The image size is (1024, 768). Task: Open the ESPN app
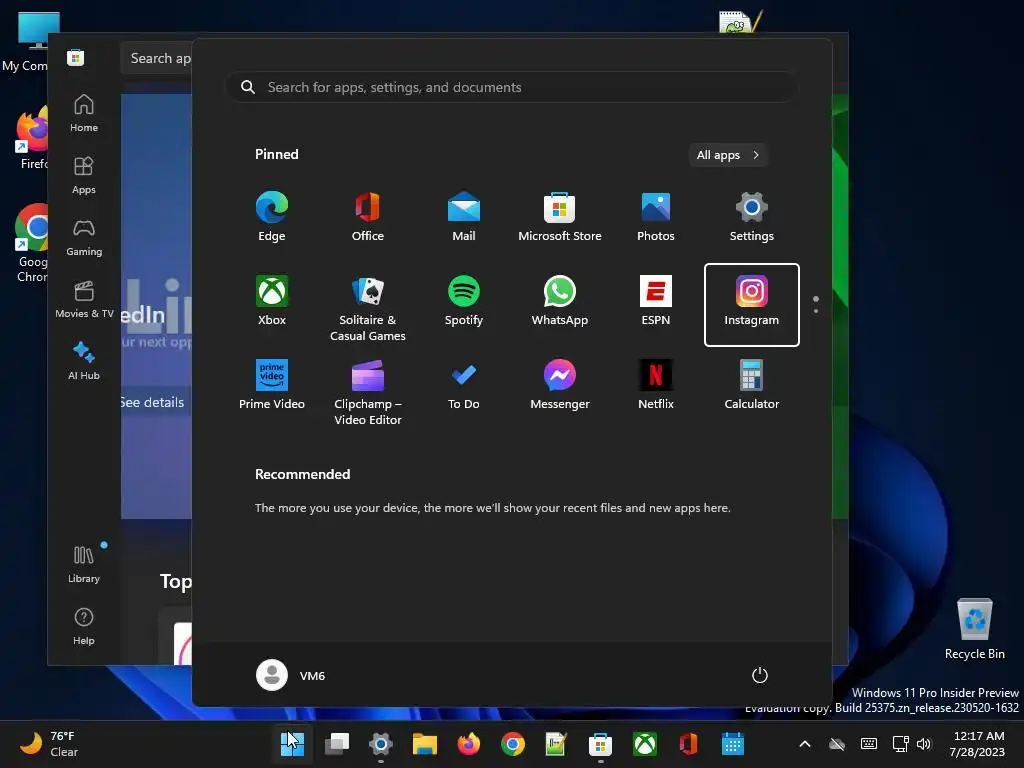656,301
